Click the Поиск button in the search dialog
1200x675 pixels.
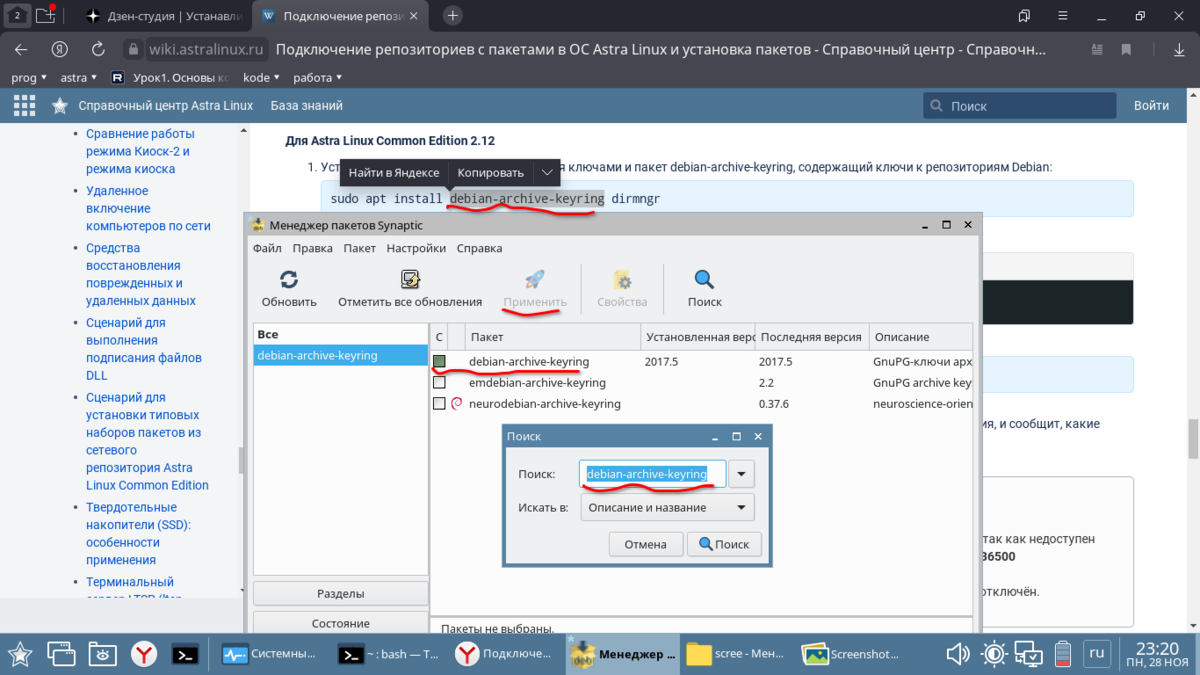point(725,544)
